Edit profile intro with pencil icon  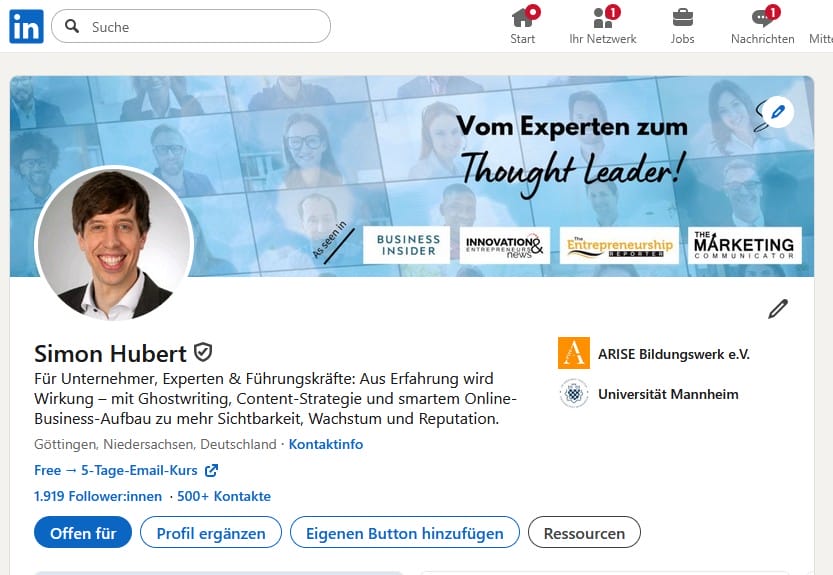(x=778, y=309)
